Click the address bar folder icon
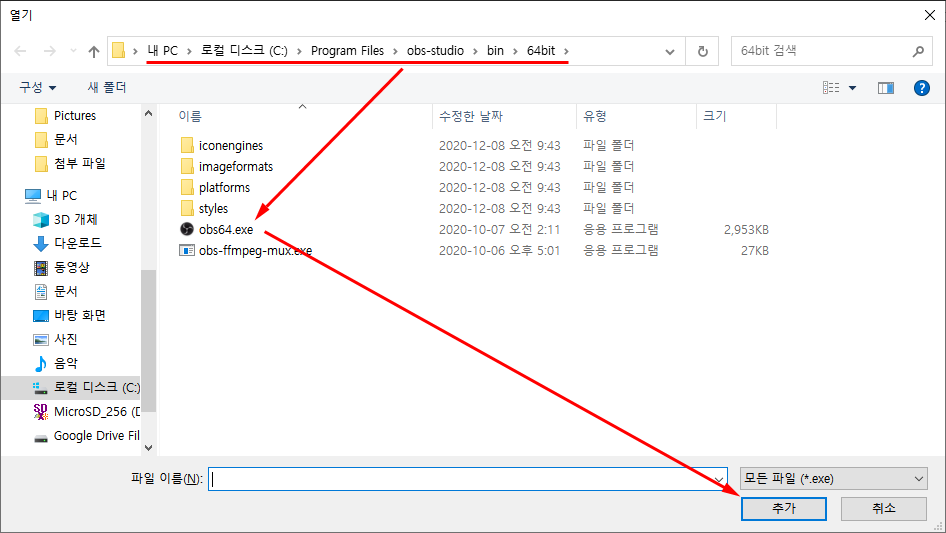The height and width of the screenshot is (533, 946). point(119,51)
